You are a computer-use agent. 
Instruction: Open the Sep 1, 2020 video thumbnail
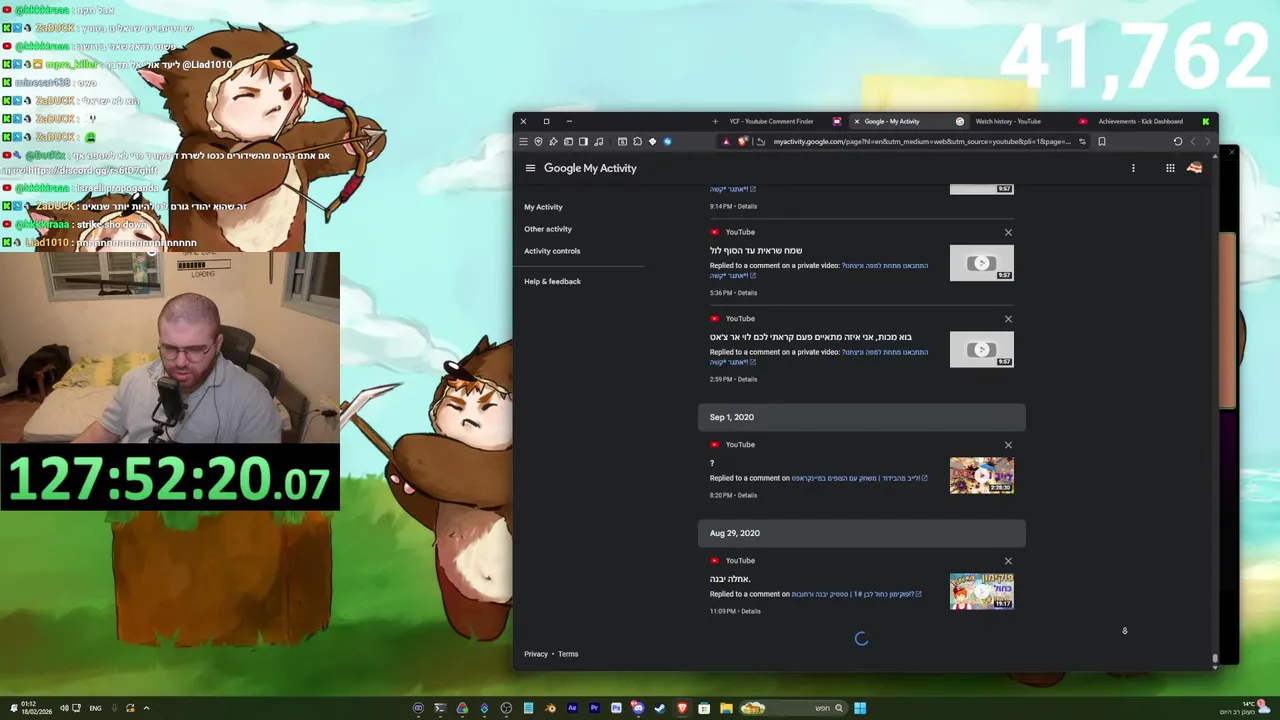tap(981, 475)
